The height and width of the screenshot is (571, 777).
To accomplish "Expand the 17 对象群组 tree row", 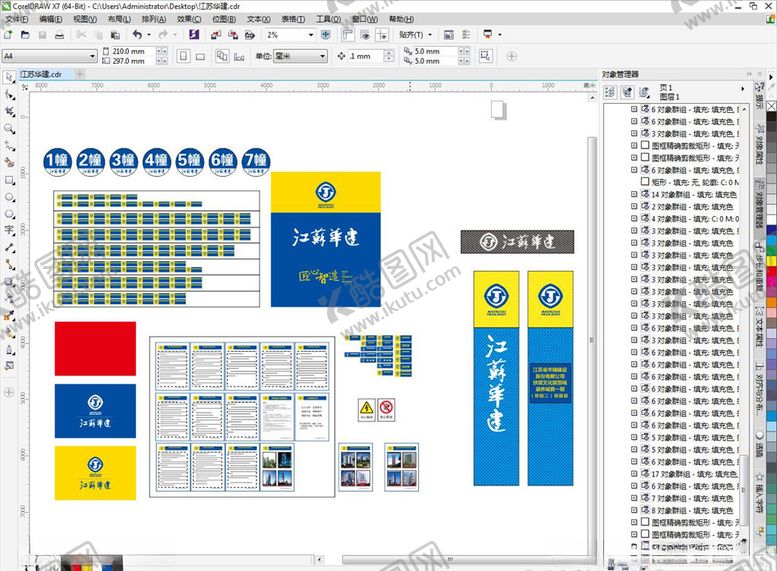I will click(x=634, y=474).
